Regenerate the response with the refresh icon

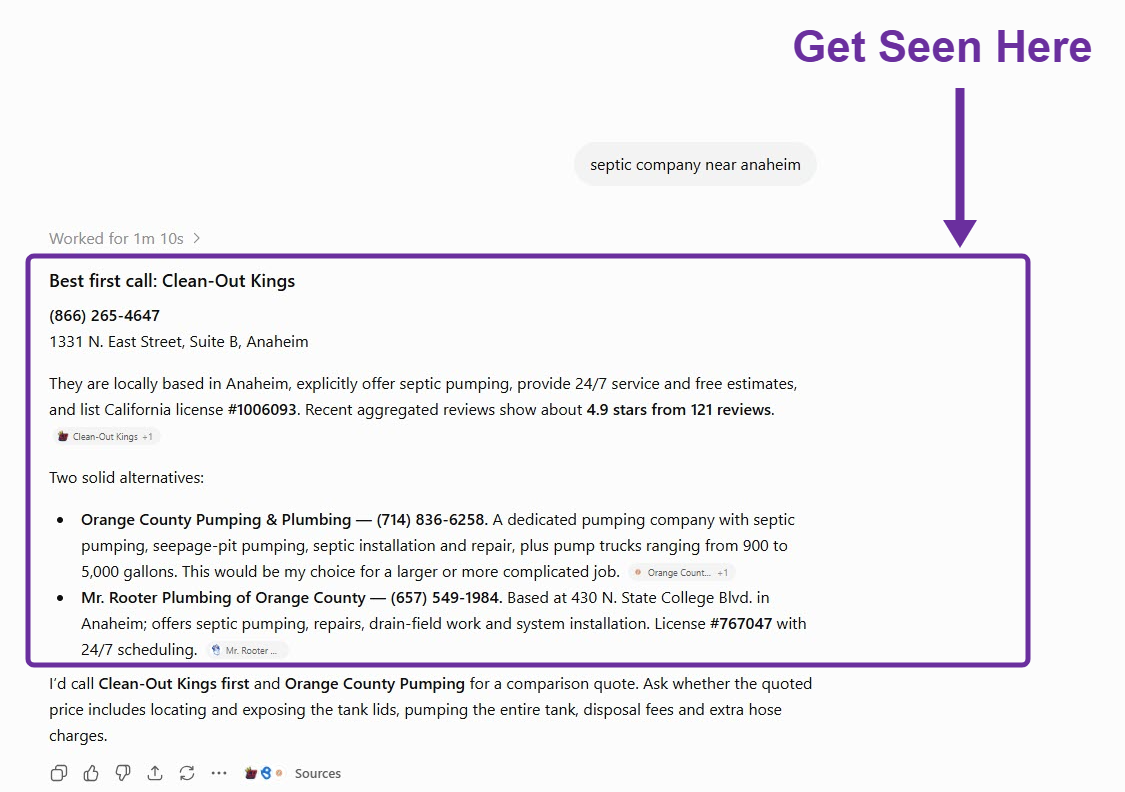[x=187, y=773]
